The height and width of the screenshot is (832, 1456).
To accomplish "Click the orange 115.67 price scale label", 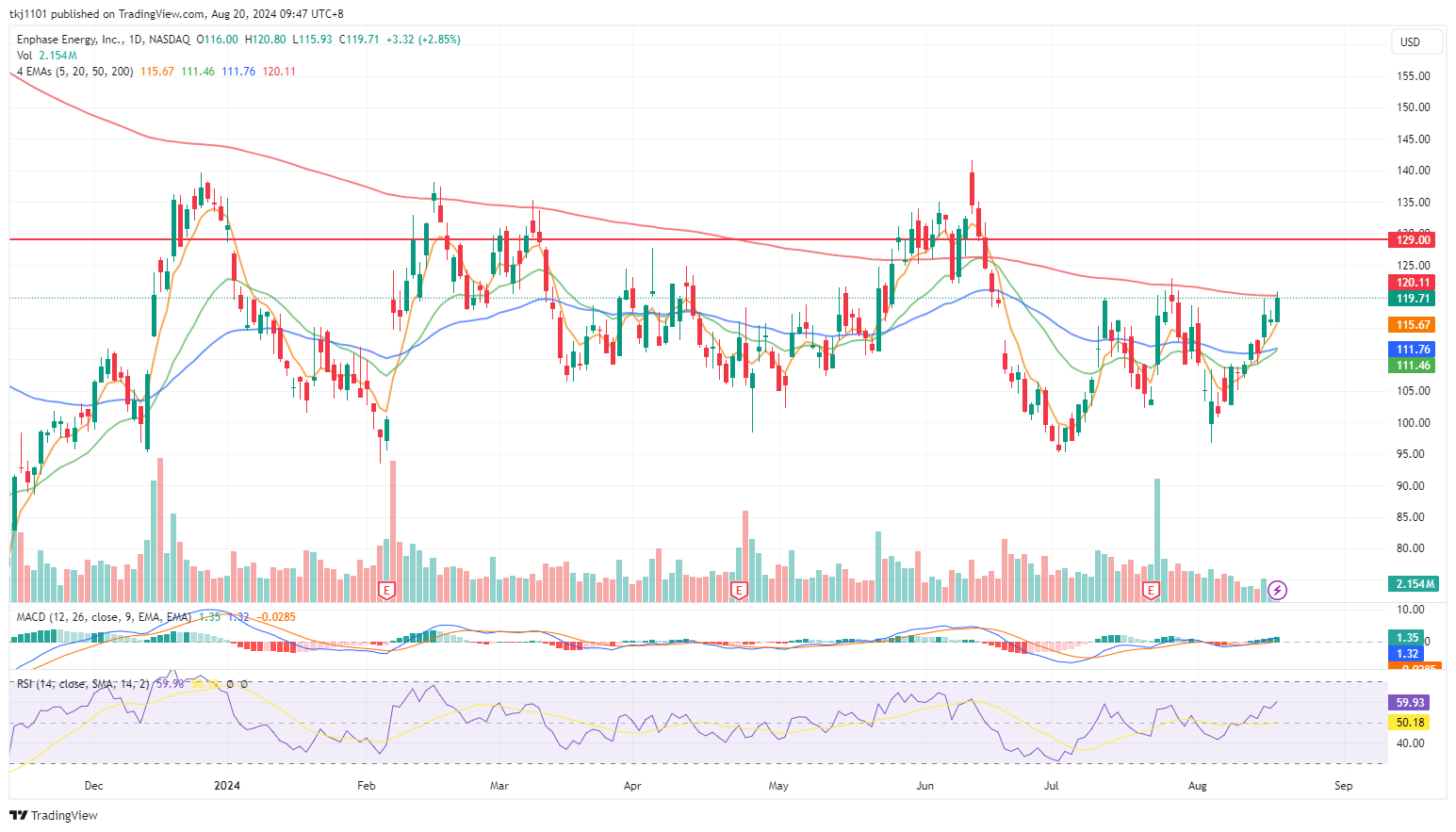I will (x=1412, y=325).
